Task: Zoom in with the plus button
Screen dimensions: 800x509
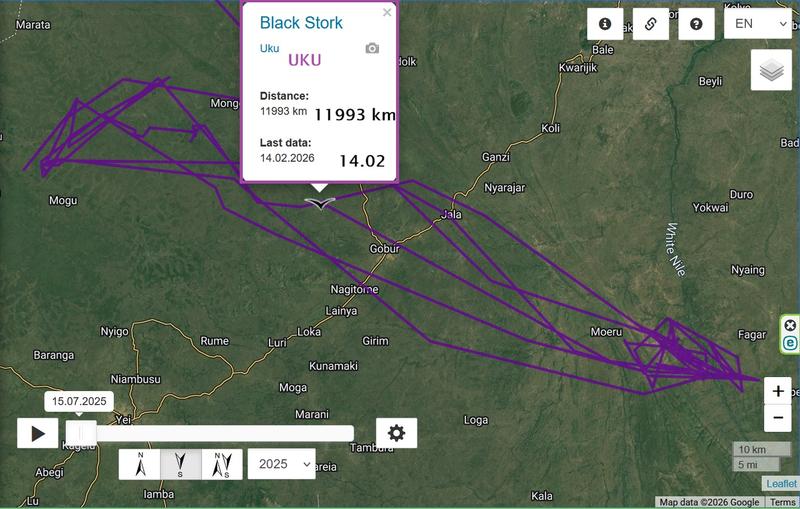Action: 778,391
